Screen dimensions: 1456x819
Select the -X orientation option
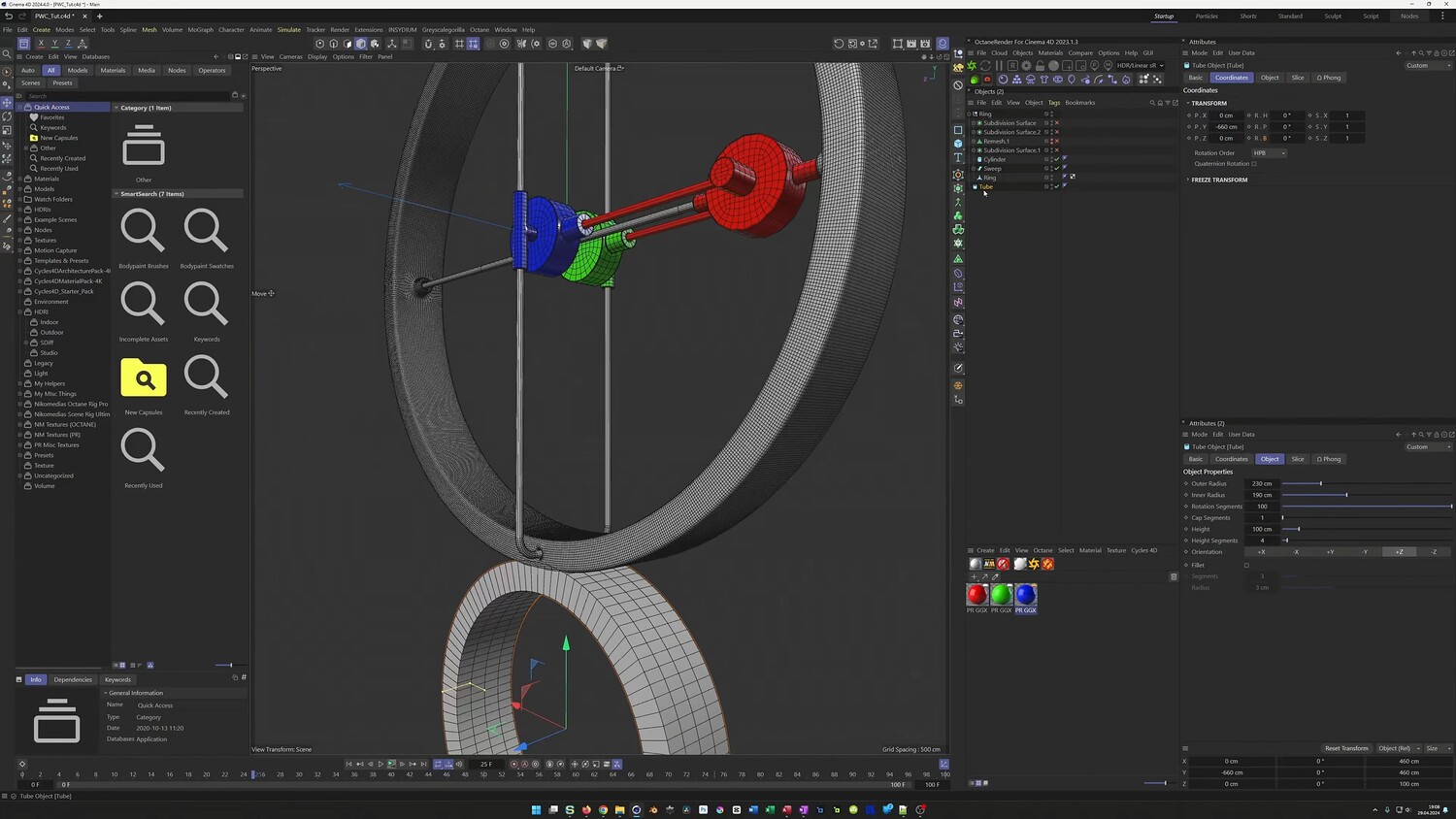[1296, 552]
